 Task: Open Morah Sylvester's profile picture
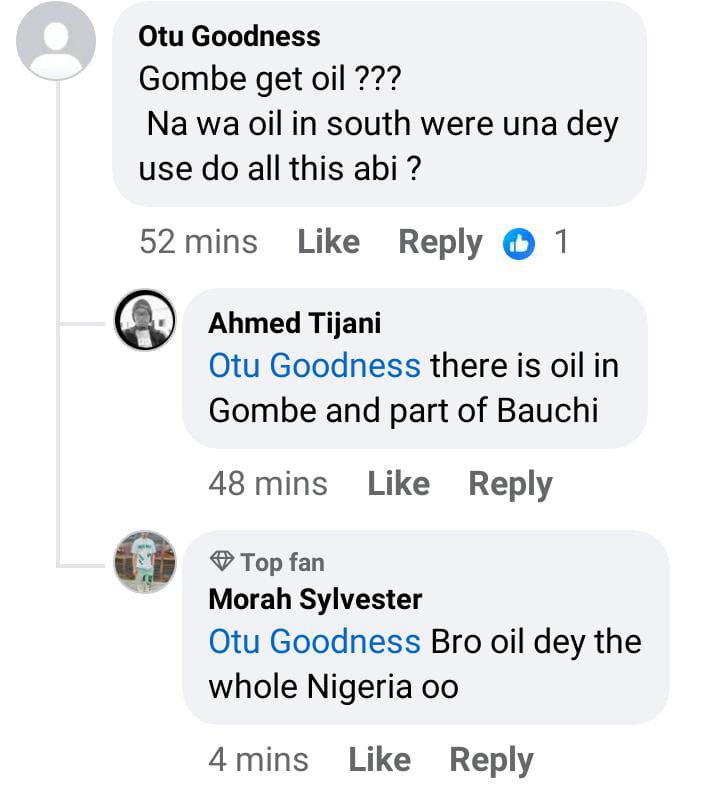click(146, 561)
